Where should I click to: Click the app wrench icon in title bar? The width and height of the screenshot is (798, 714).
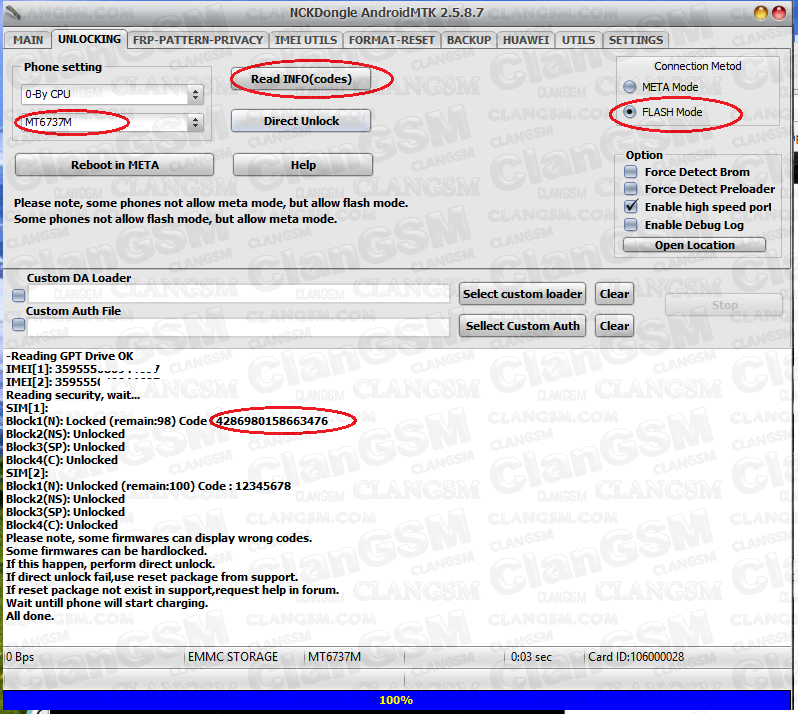pos(13,12)
